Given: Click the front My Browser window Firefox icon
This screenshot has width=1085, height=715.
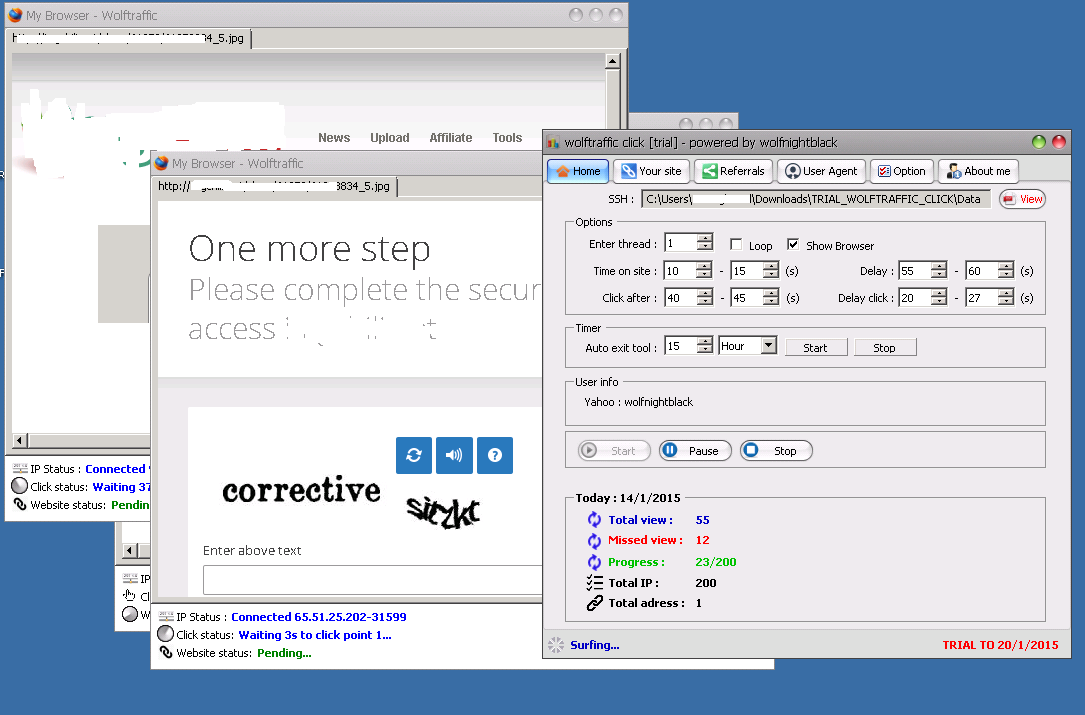Looking at the screenshot, I should pos(161,163).
